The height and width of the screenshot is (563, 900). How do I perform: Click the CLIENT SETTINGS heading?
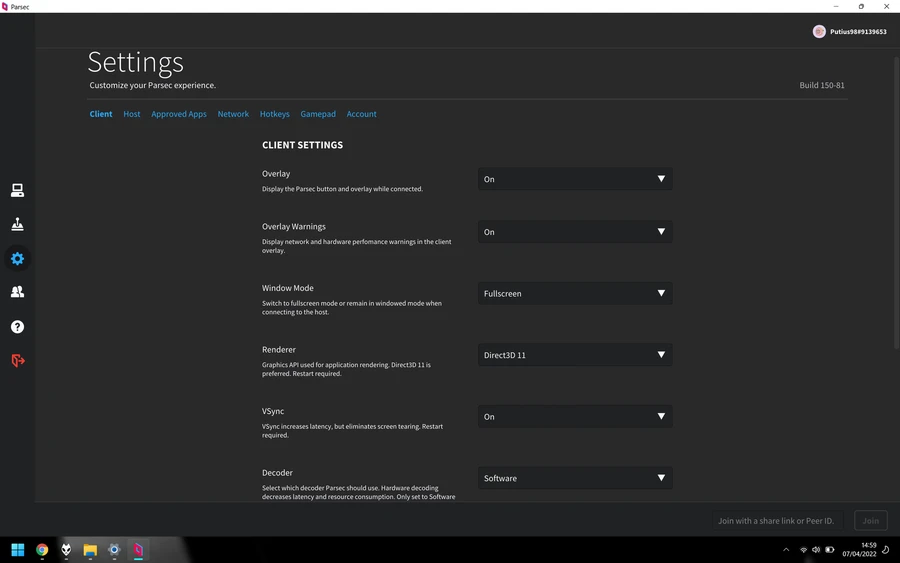(x=302, y=145)
